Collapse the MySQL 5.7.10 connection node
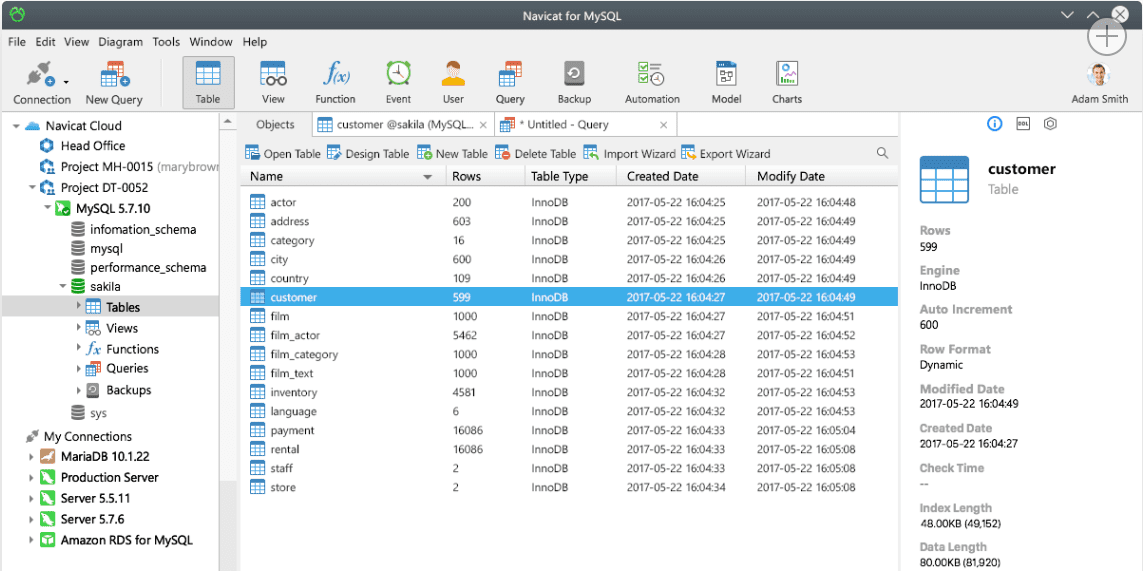This screenshot has height=571, width=1143. click(47, 208)
